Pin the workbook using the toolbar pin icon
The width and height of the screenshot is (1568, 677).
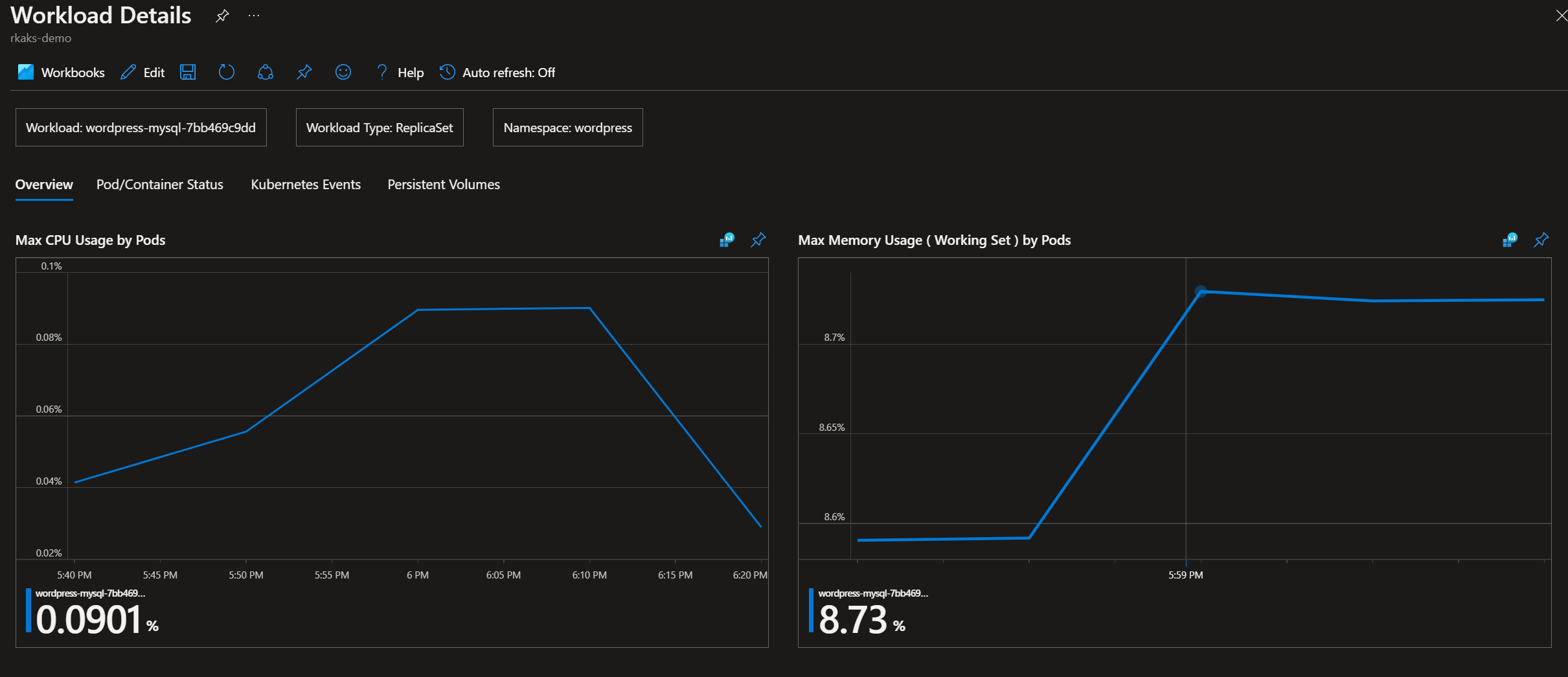(x=304, y=73)
